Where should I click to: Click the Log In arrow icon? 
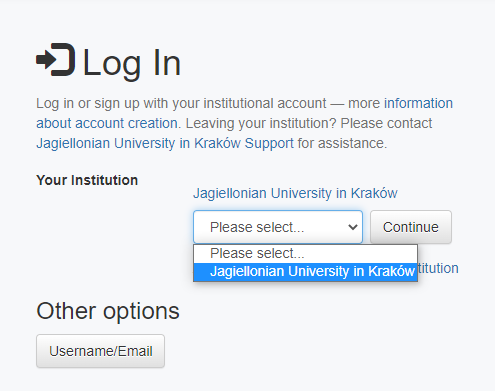[x=55, y=60]
